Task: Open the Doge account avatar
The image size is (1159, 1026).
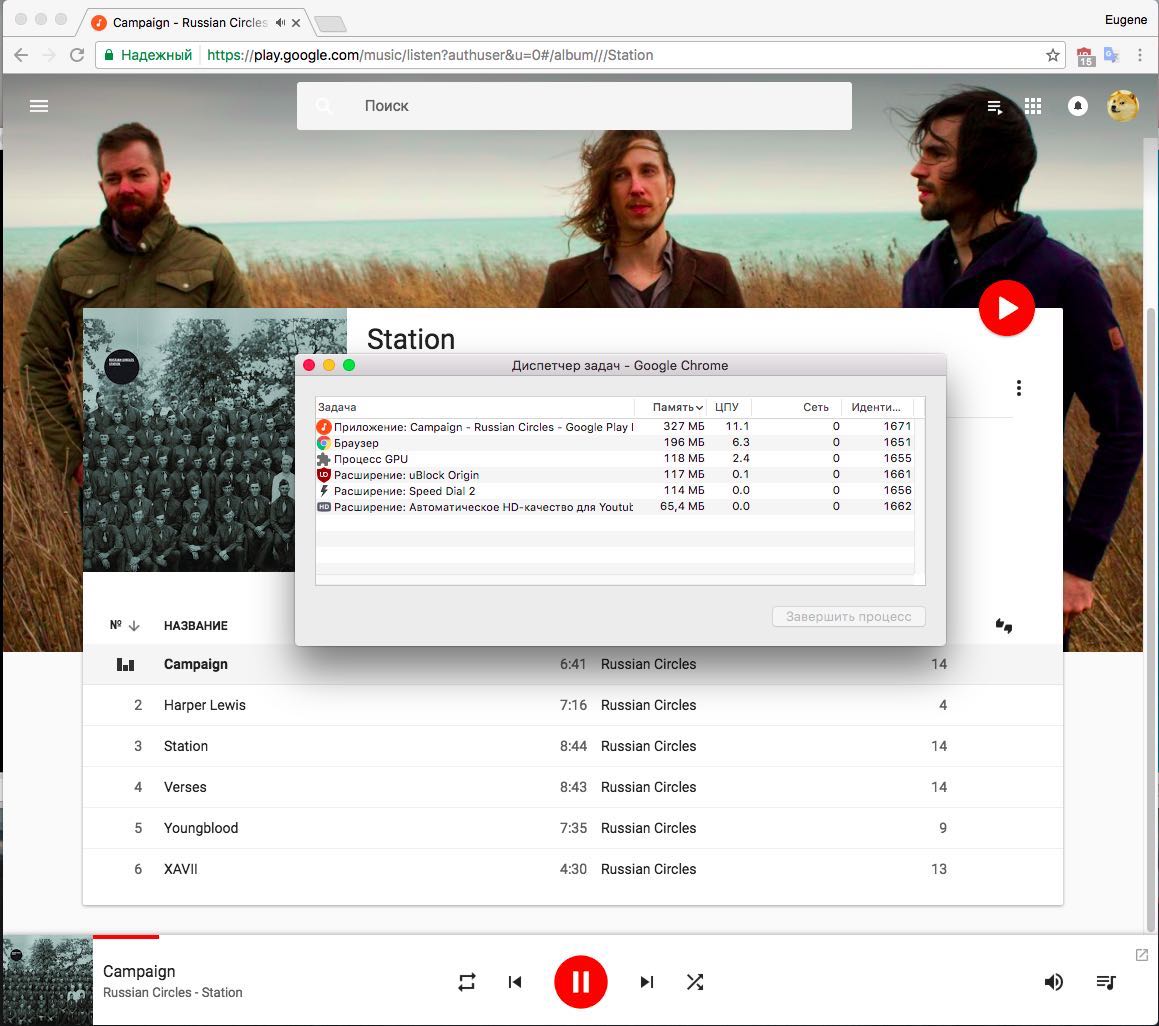Action: point(1122,106)
